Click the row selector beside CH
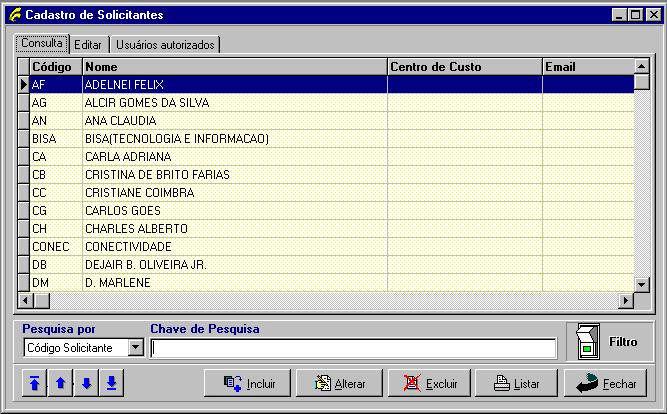This screenshot has height=414, width=667. point(24,228)
